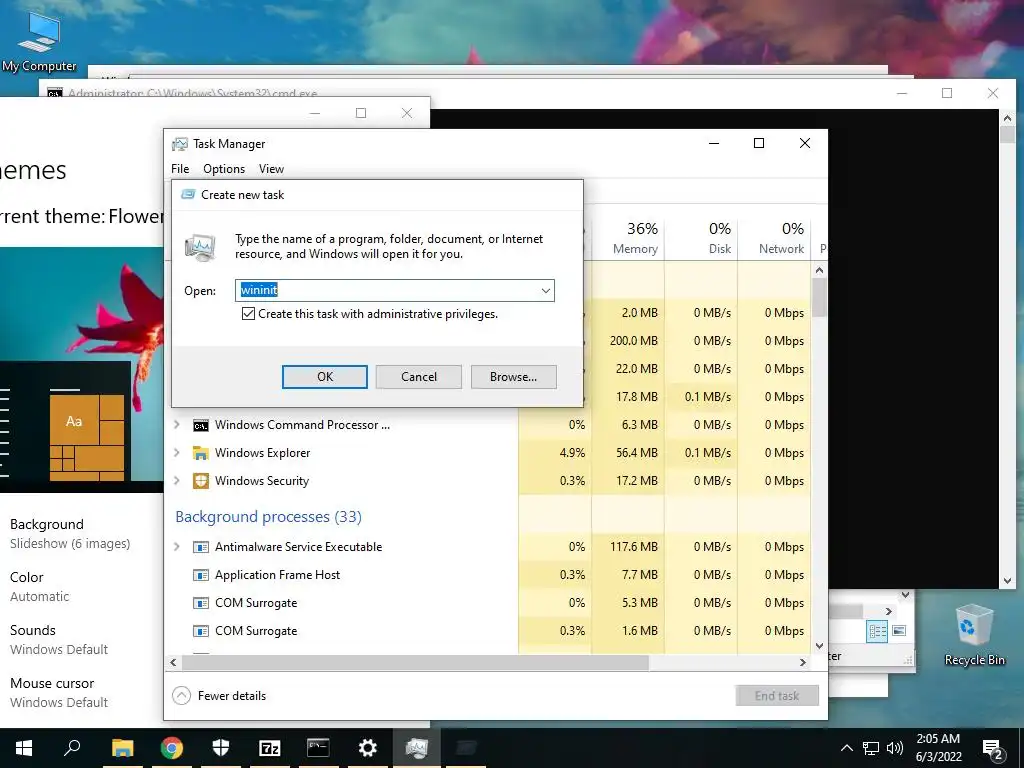Open taskbar Search magnifier
Viewport: 1024px width, 768px height.
click(72, 748)
